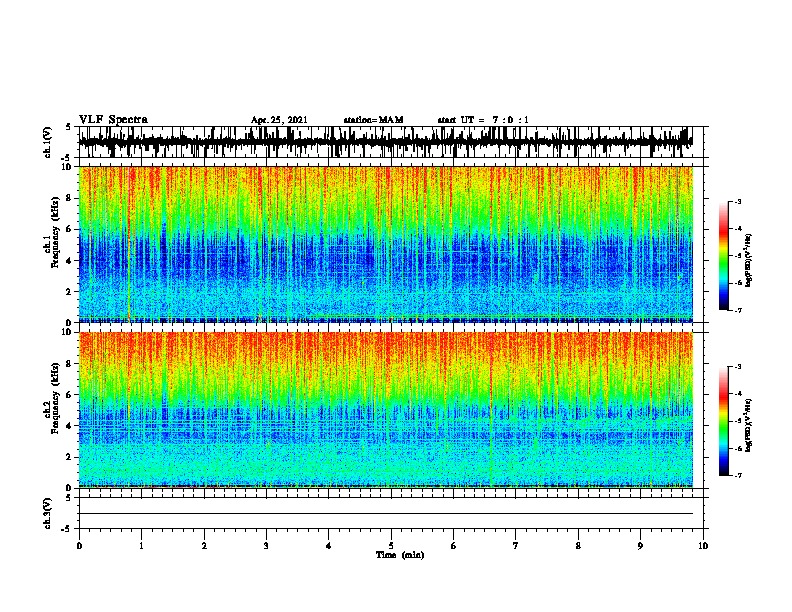792x612 pixels.
Task: Click time axis tick label "1"
Action: click(x=141, y=546)
